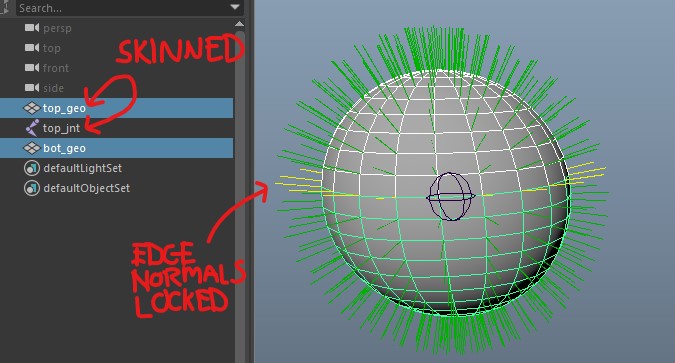This screenshot has height=363, width=675.
Task: Click the persp camera icon
Action: click(32, 28)
